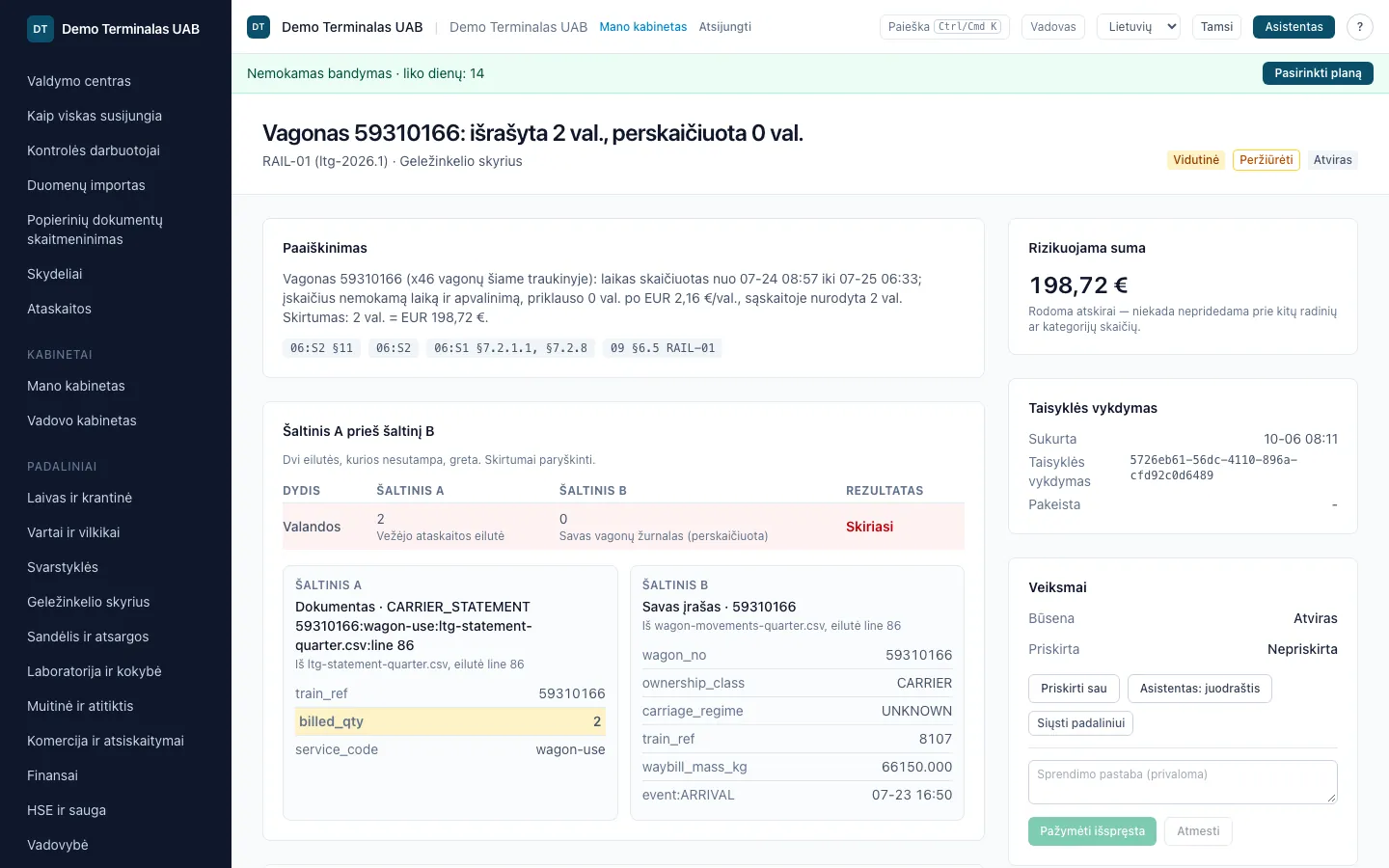Click Asistentas: juodraštis button
1389x868 pixels.
[x=1200, y=689]
